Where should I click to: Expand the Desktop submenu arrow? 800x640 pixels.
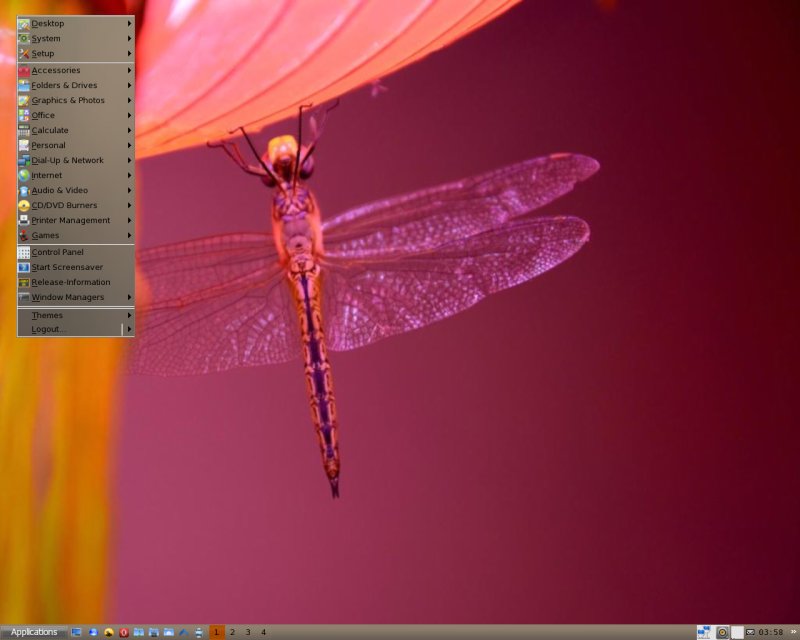point(129,23)
